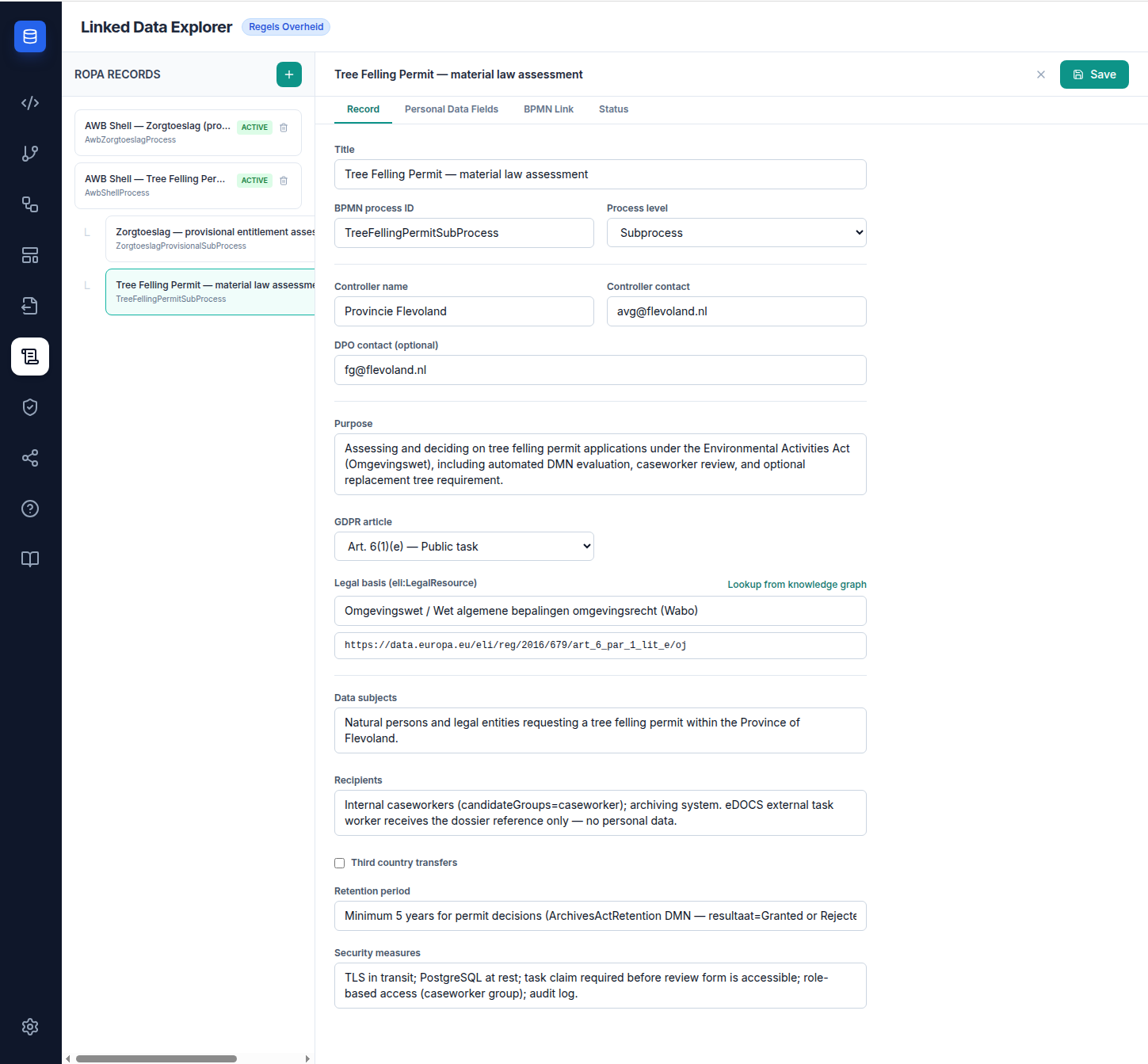Click the share graph sidebar icon
The width and height of the screenshot is (1148, 1064).
point(29,458)
